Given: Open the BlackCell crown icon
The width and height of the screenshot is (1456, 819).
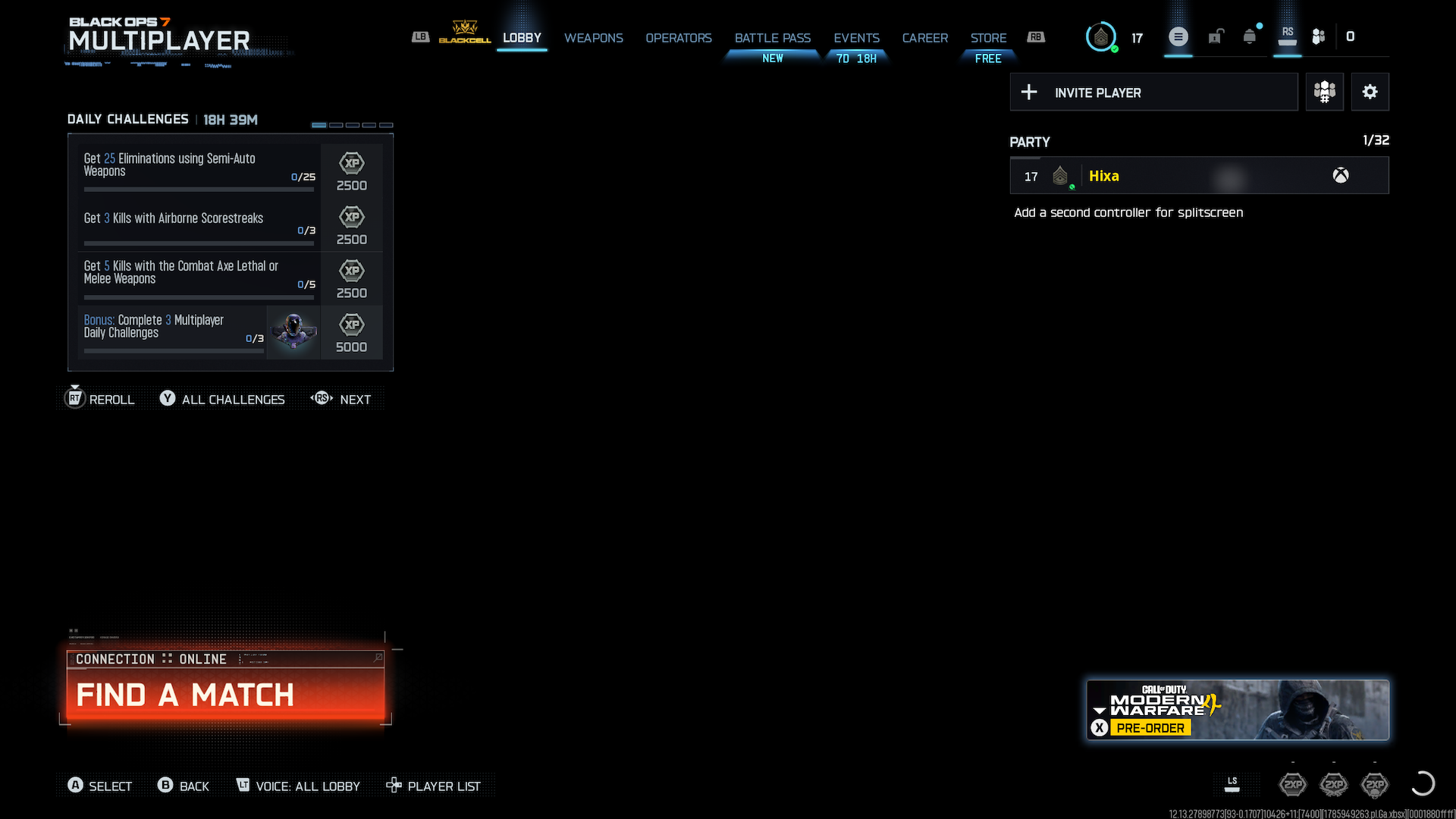Looking at the screenshot, I should click(x=465, y=32).
